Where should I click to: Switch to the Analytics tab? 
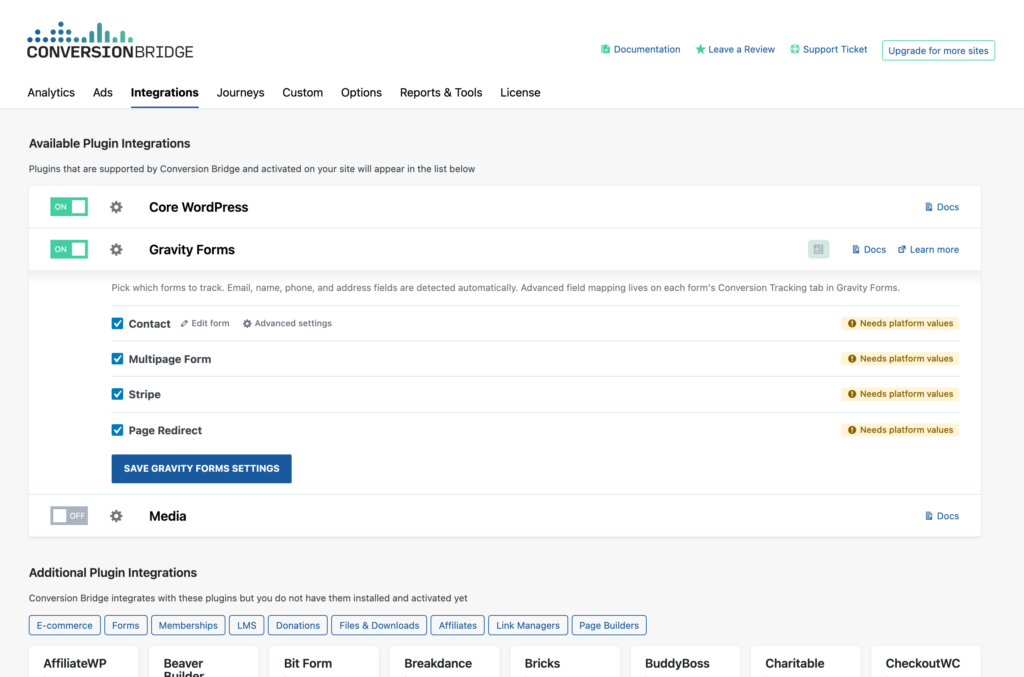click(x=51, y=93)
